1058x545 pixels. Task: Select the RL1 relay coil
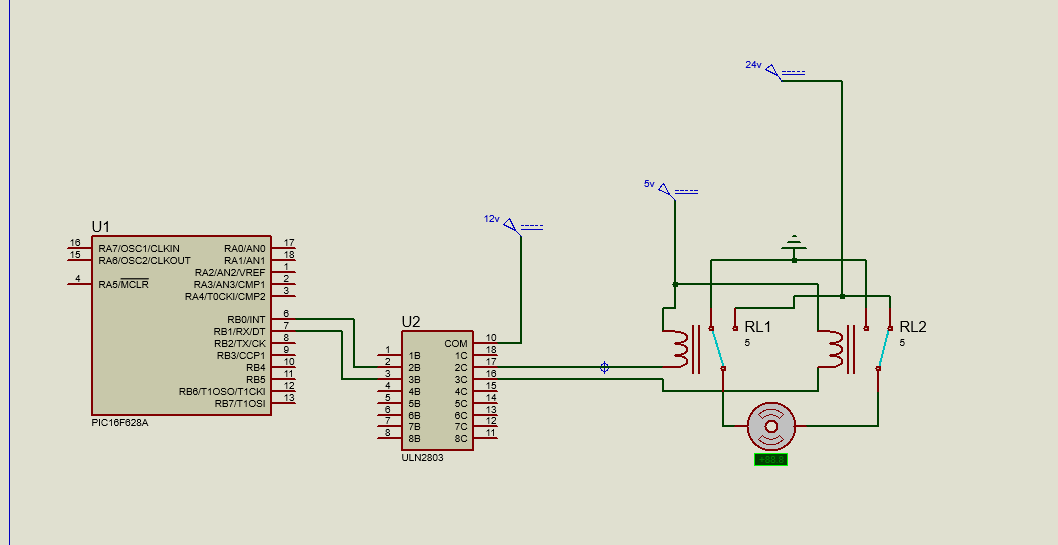click(679, 349)
